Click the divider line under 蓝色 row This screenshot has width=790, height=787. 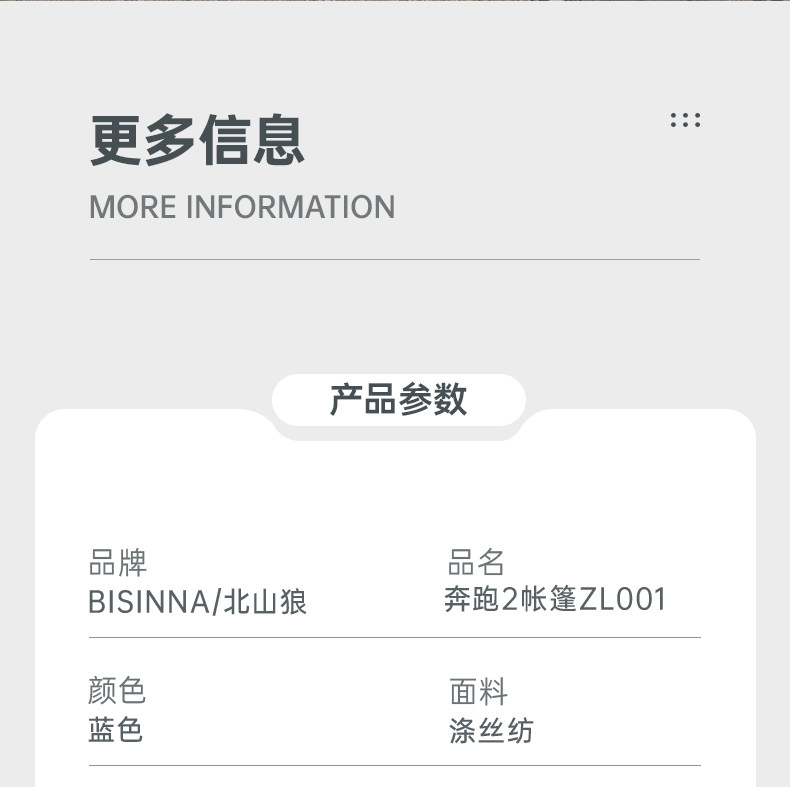pyautogui.click(x=394, y=766)
